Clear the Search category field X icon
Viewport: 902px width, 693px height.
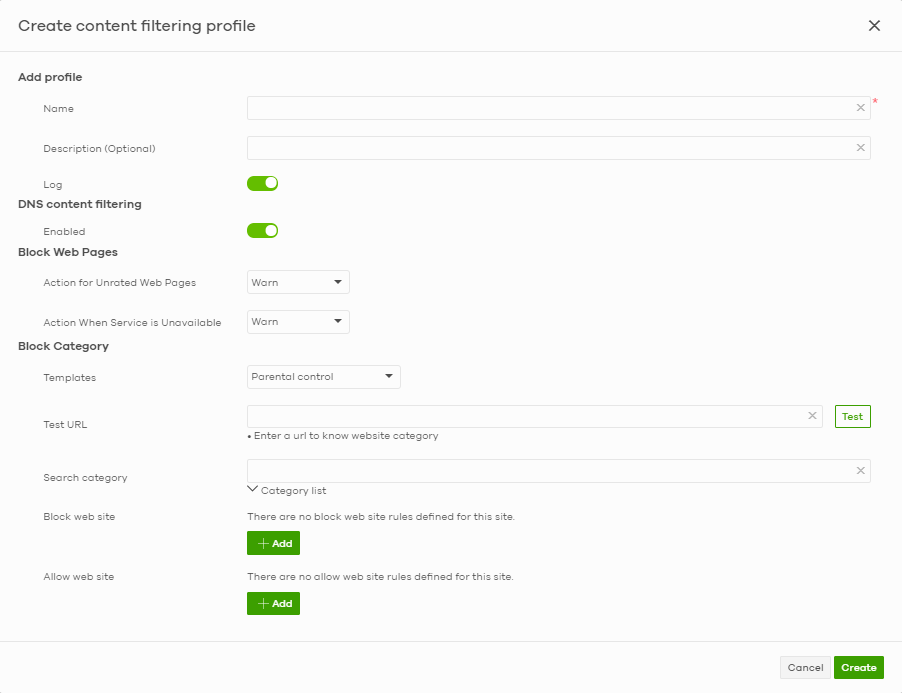(x=861, y=470)
